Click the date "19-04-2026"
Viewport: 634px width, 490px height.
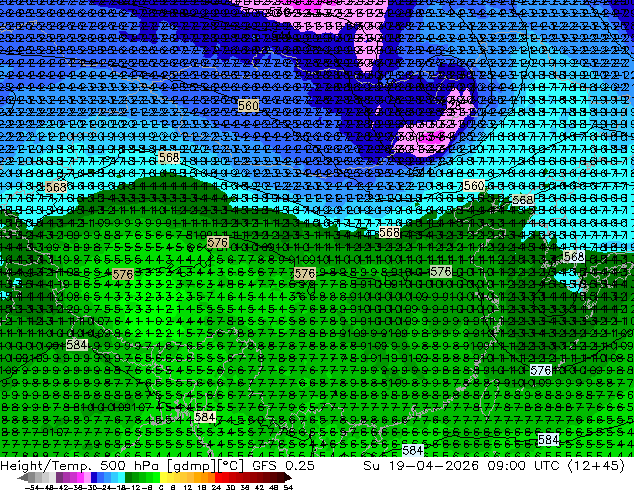coord(433,465)
